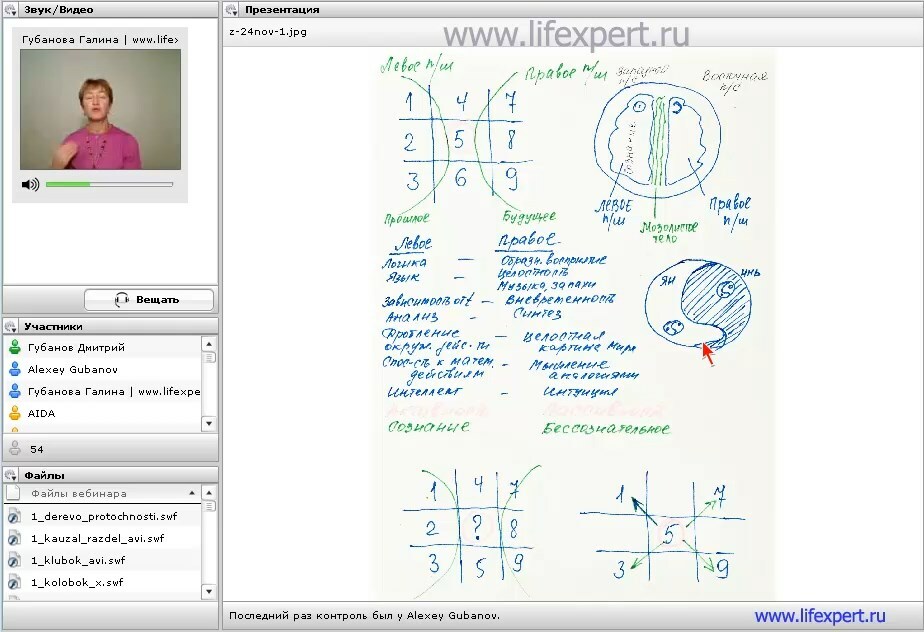Image resolution: width=924 pixels, height=632 pixels.
Task: Click the swf icon of 1_kolobok_x.swf
Action: click(x=14, y=583)
